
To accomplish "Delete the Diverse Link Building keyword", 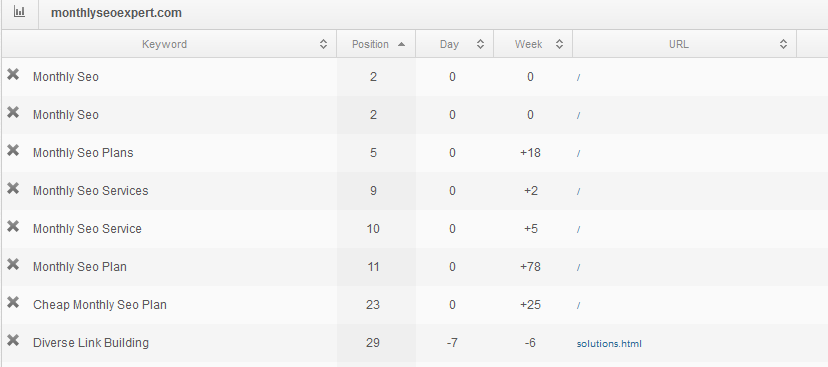I will click(13, 341).
